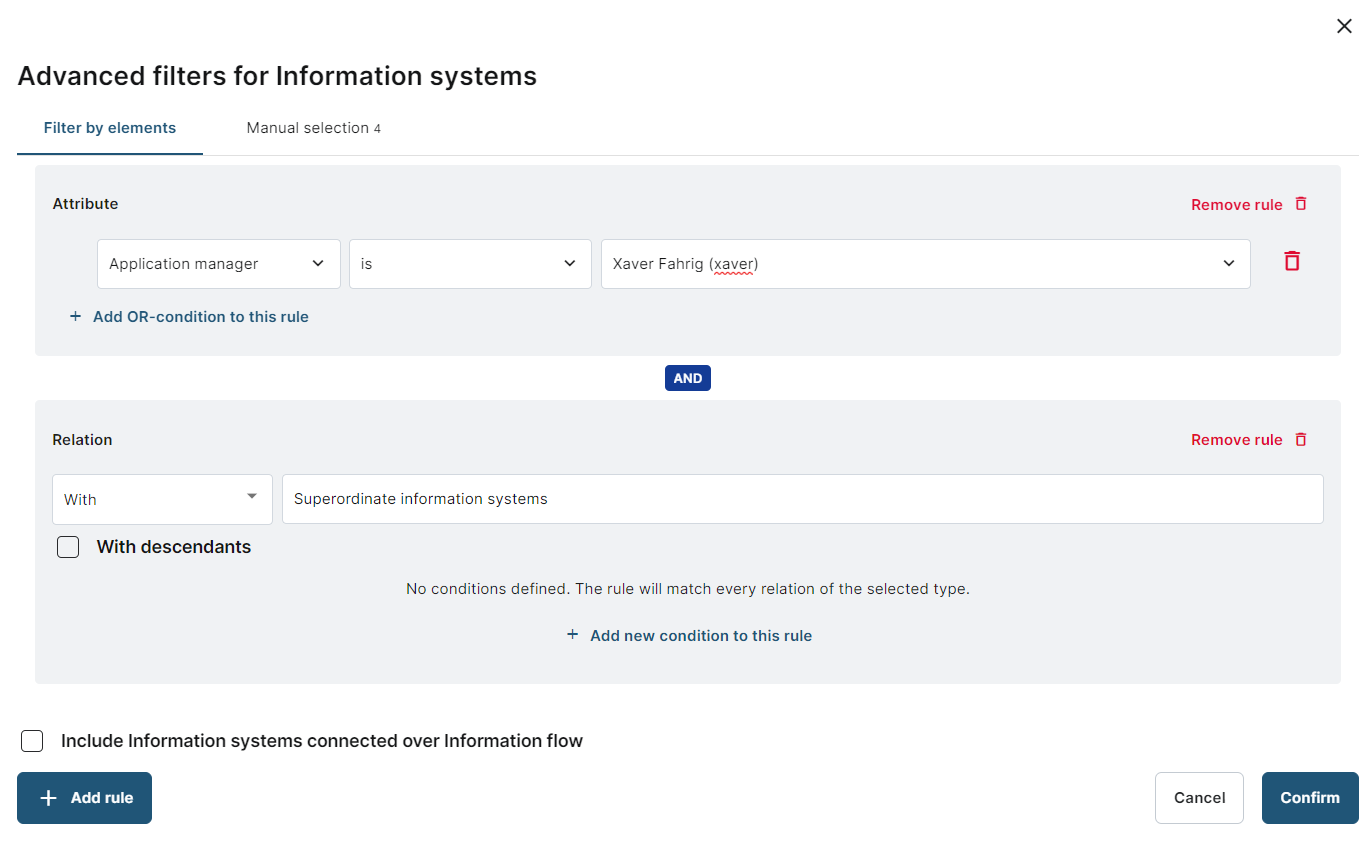Expand the "is" operator dropdown
This screenshot has width=1370, height=844.
pos(469,264)
